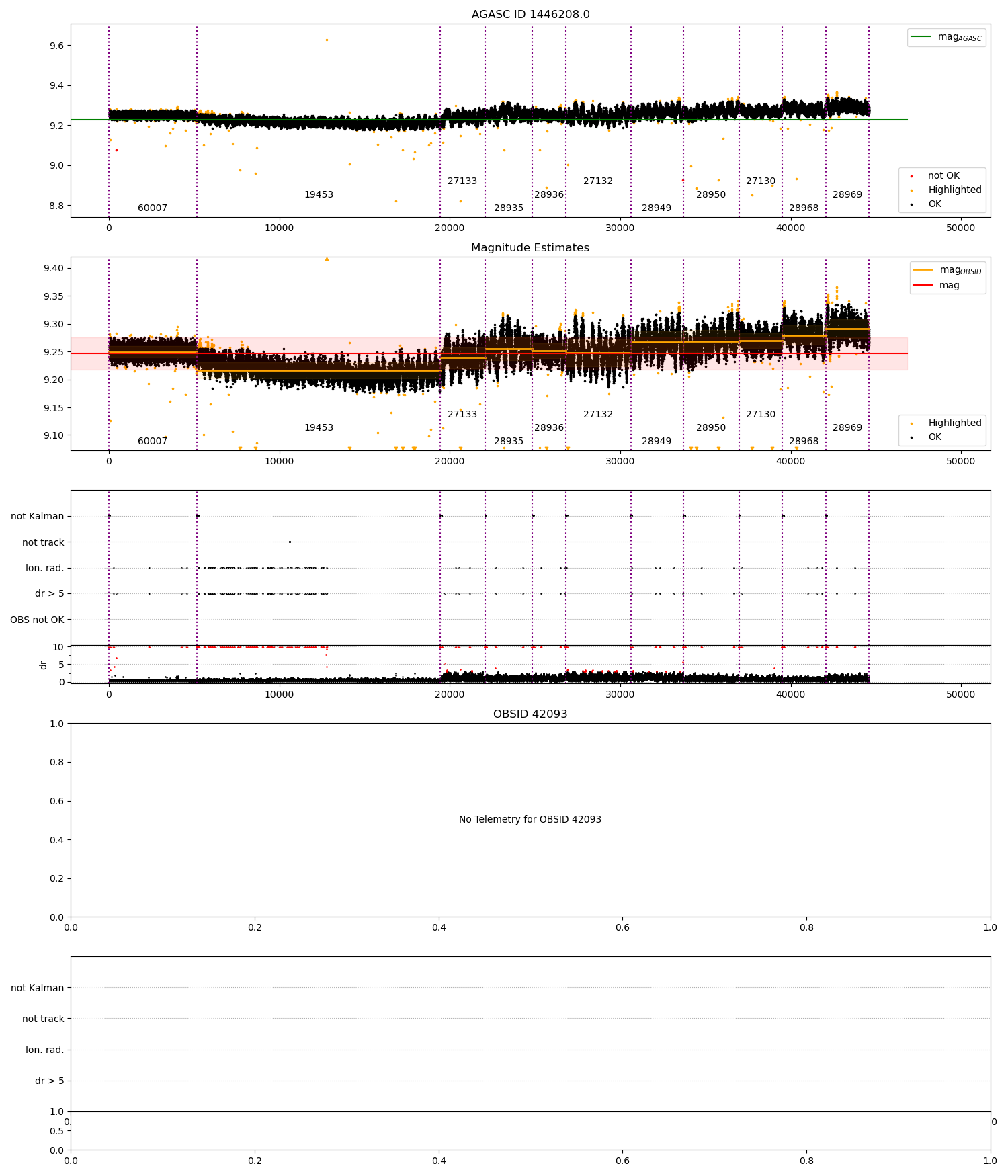Click 'not Kalman' axis label in third plot
1008x1176 pixels.
coord(38,516)
